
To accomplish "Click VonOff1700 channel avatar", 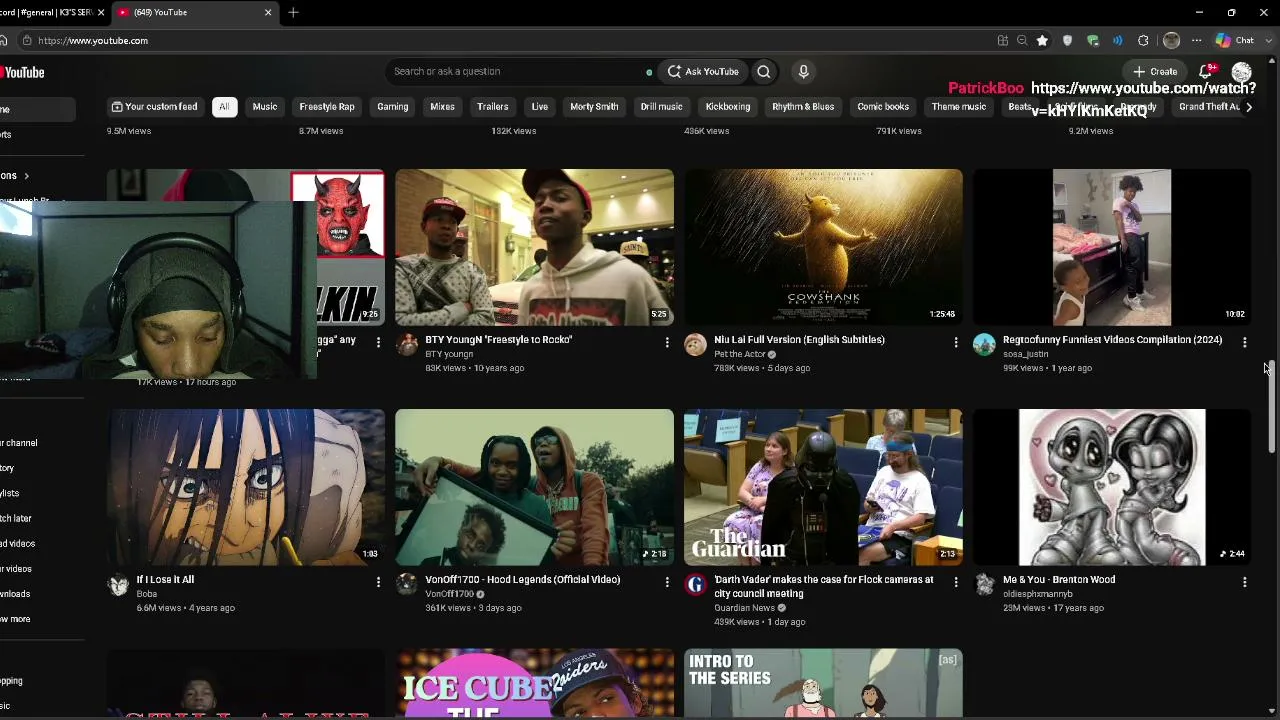I will [x=407, y=585].
